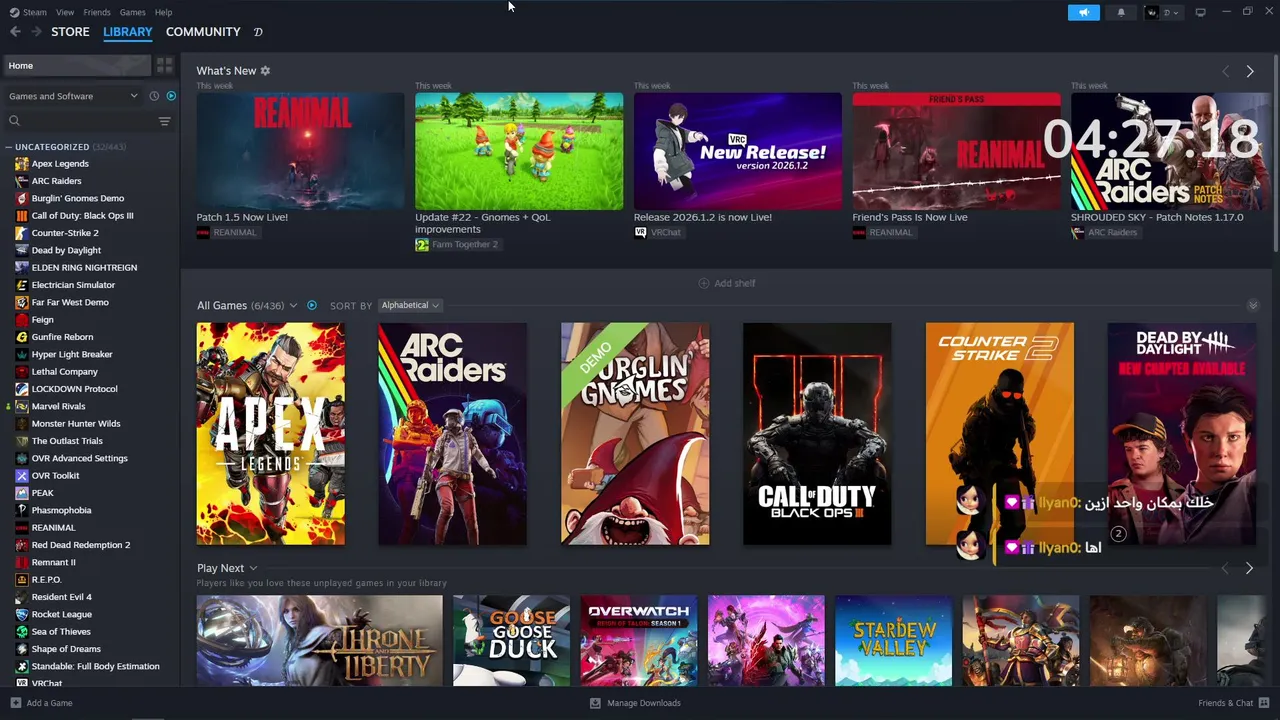Switch library to collections grid view

click(x=165, y=65)
